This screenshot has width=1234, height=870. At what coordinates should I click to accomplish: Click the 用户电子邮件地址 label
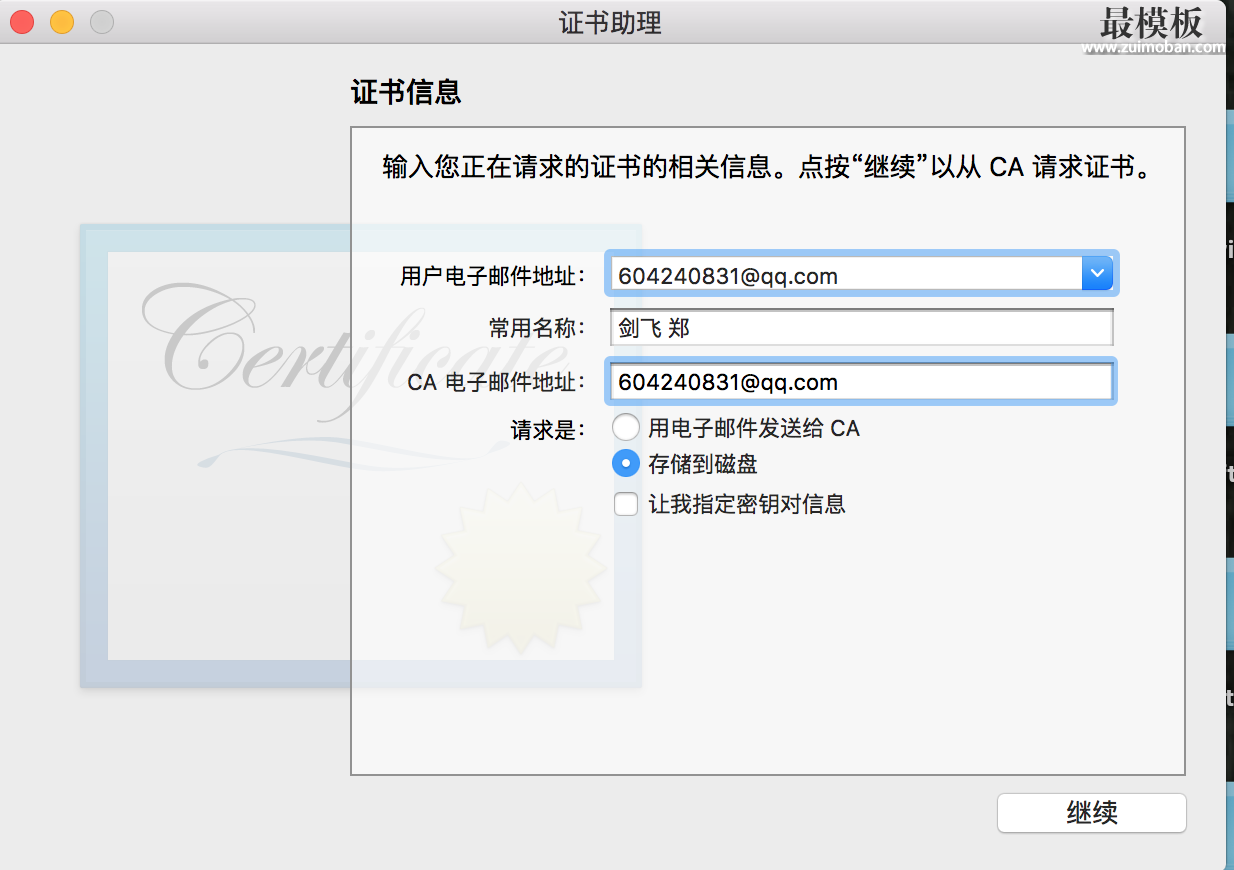click(x=493, y=276)
